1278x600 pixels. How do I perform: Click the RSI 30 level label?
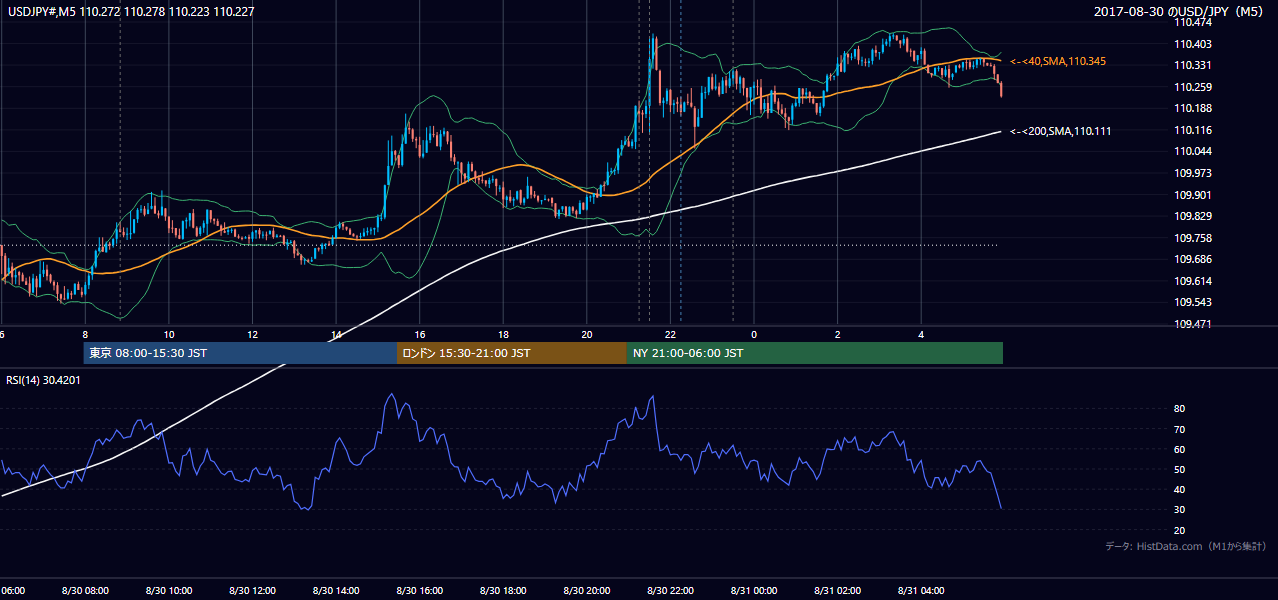coord(1179,510)
